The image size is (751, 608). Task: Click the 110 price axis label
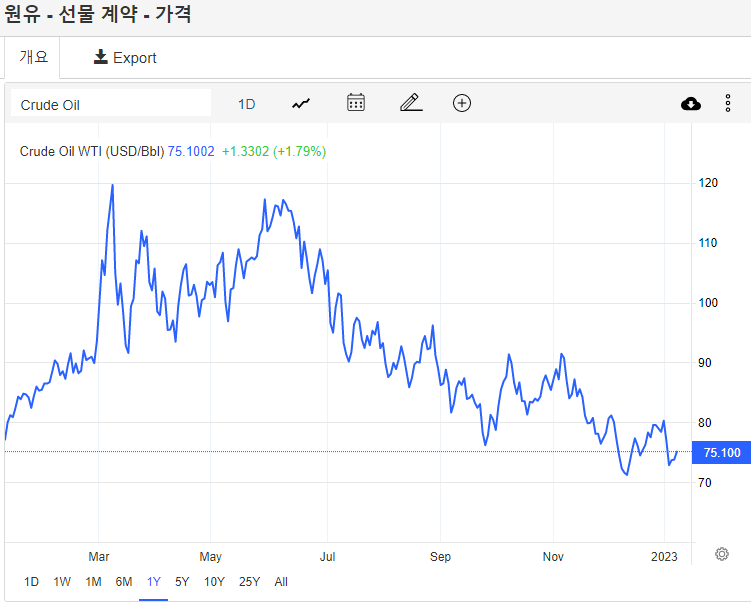[707, 243]
